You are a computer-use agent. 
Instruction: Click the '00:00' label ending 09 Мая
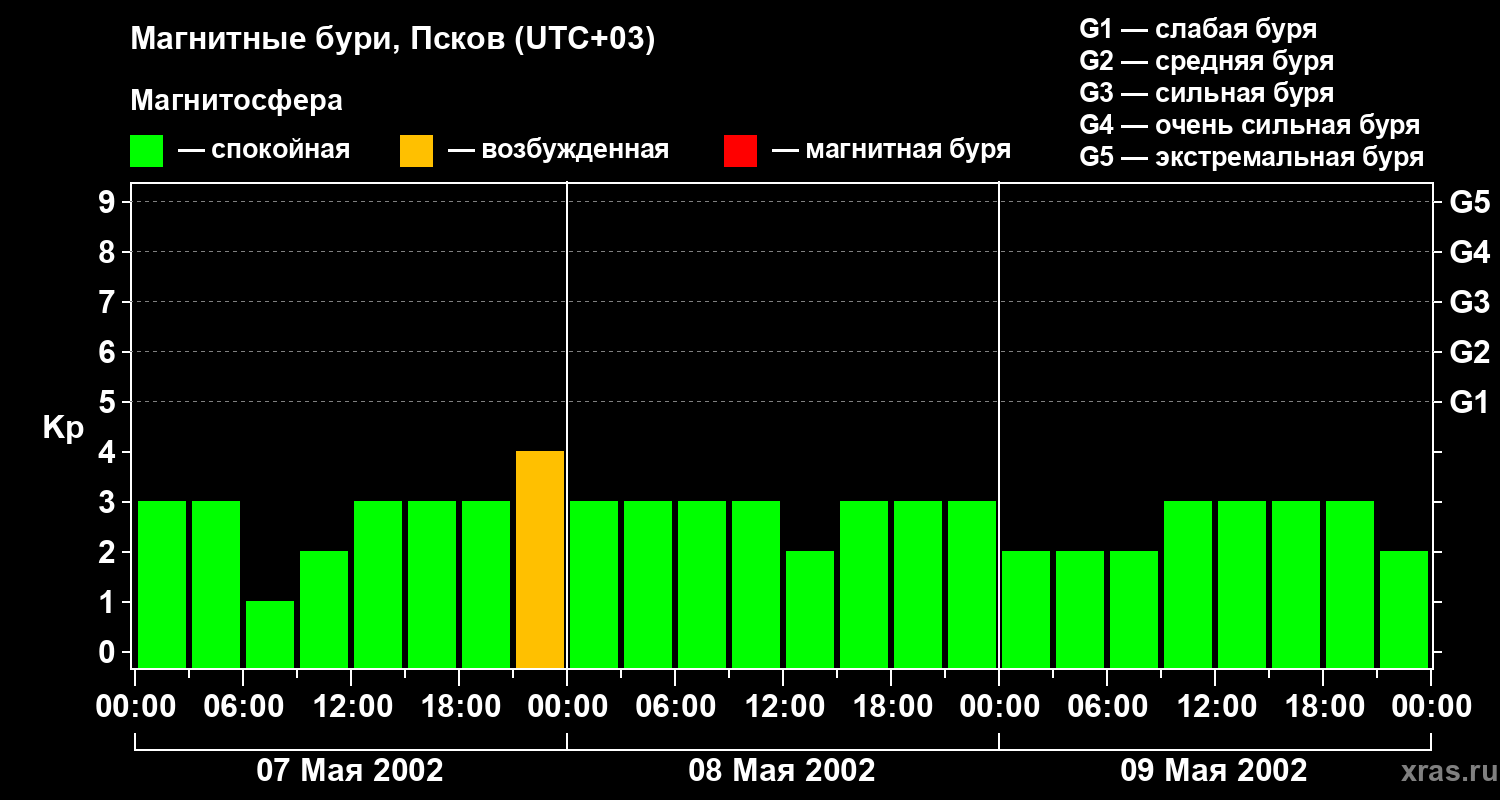1431,707
